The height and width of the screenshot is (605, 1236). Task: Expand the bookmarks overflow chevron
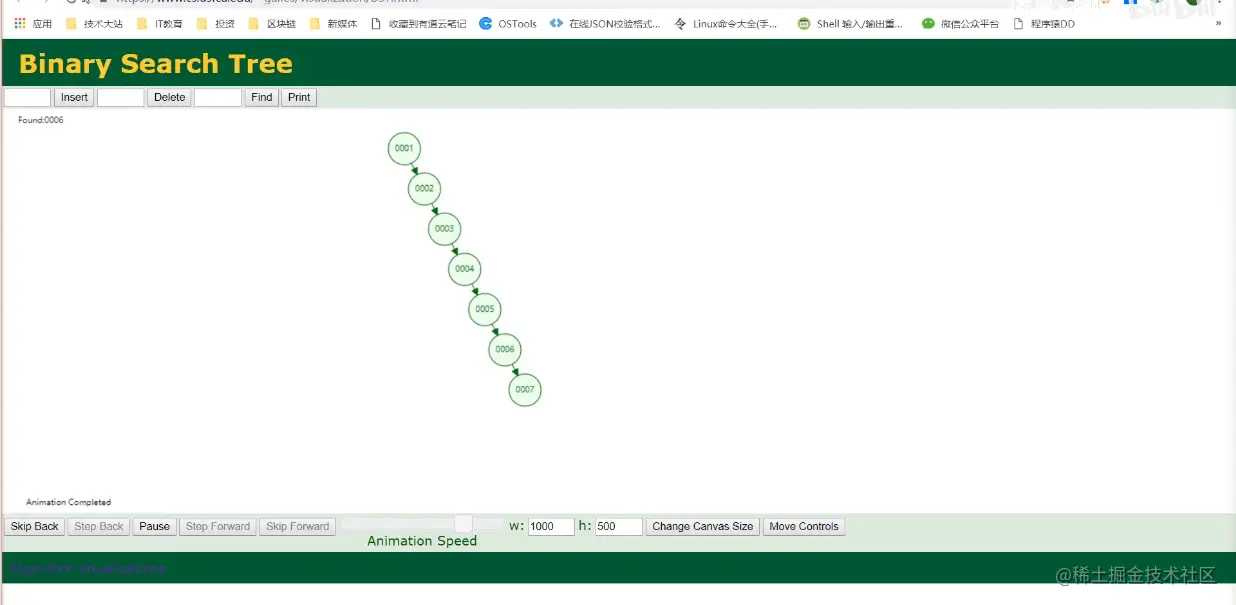coord(1218,23)
